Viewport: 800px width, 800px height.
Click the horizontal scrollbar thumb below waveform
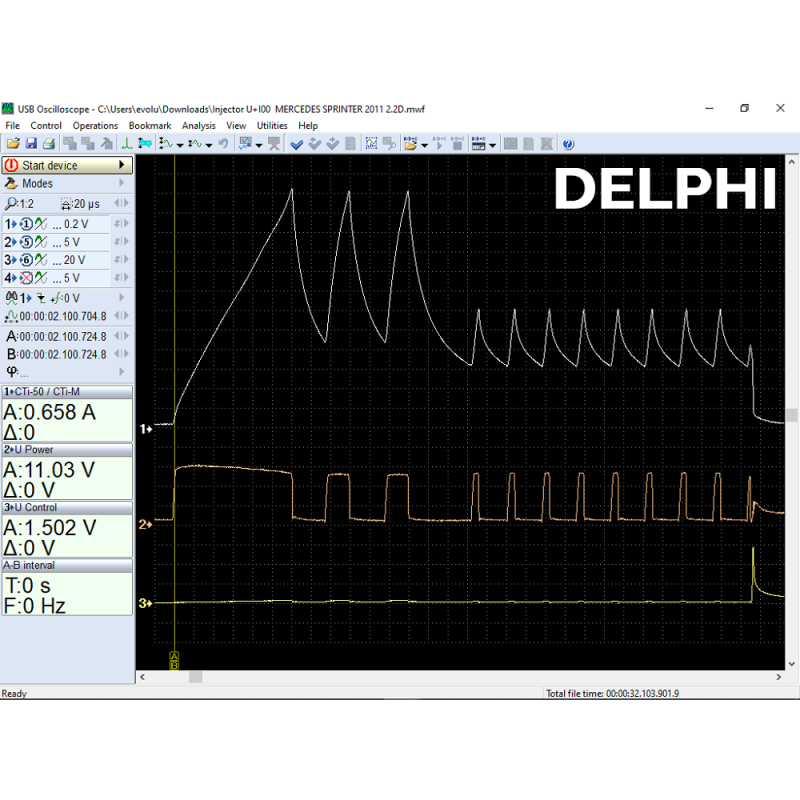point(195,677)
